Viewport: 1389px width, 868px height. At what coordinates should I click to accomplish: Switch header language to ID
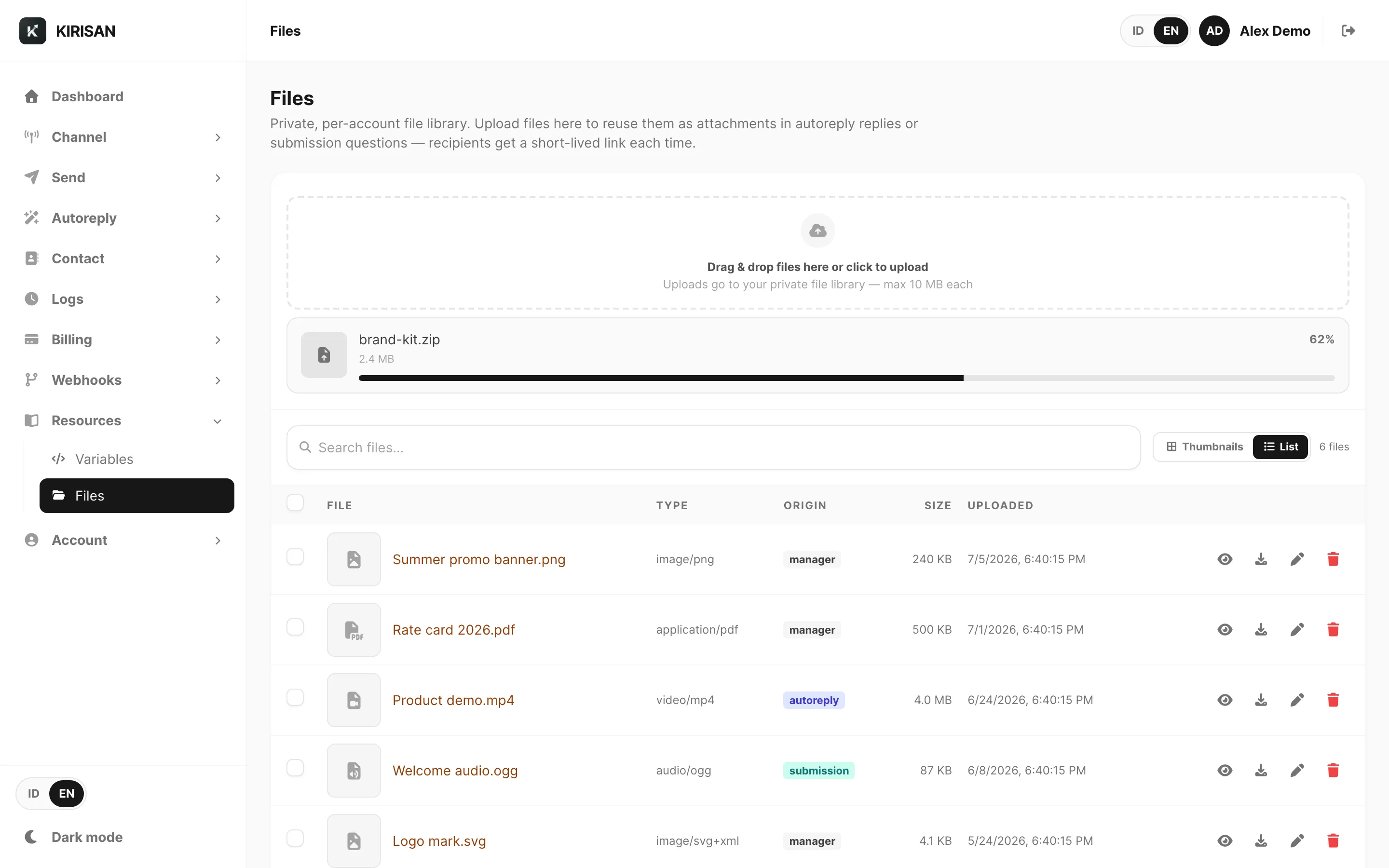coord(1138,31)
